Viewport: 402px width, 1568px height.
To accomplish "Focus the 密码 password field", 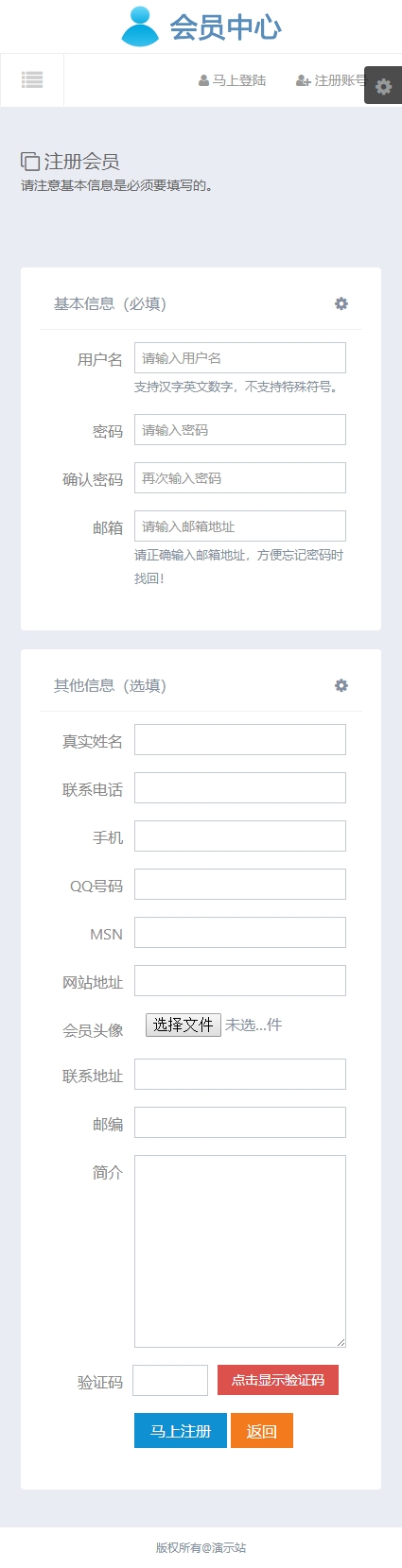I will 240,430.
